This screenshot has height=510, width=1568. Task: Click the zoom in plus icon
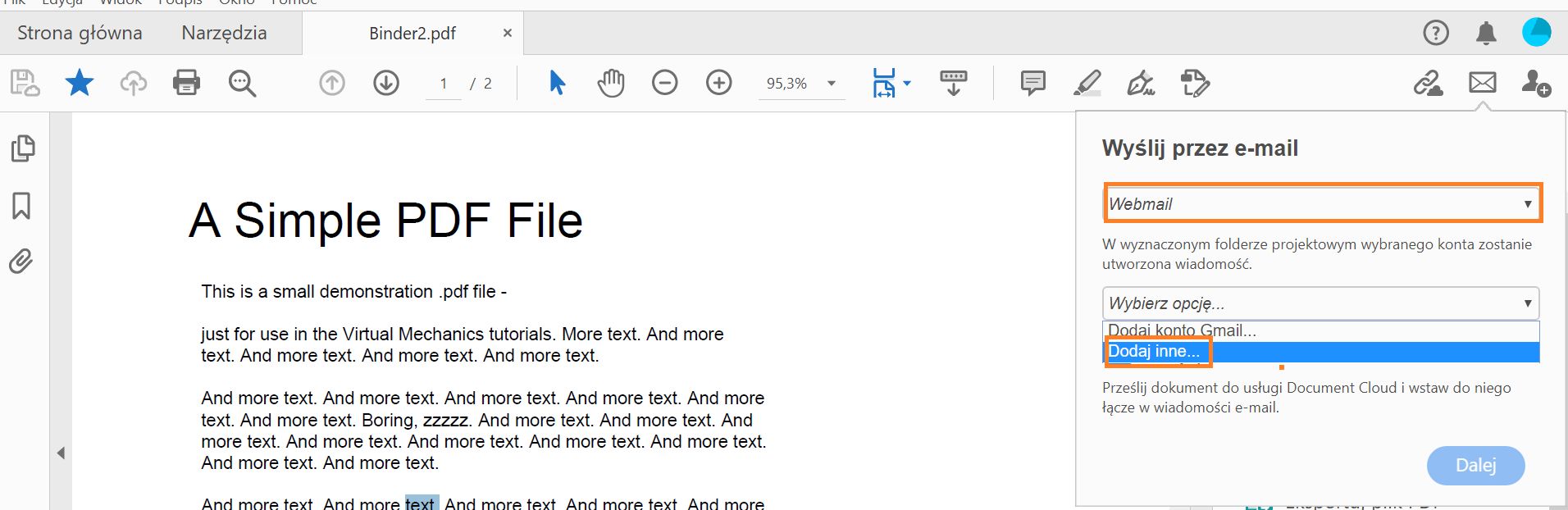(719, 83)
